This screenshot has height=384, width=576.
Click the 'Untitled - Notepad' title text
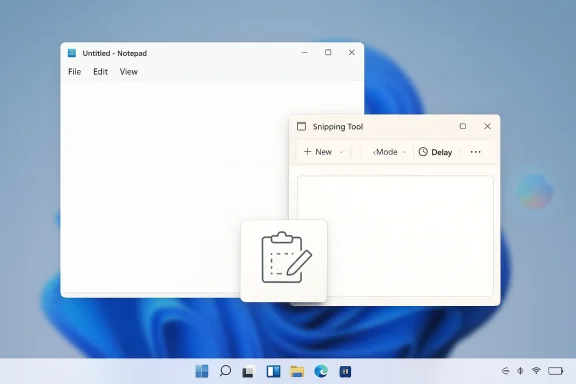[115, 53]
